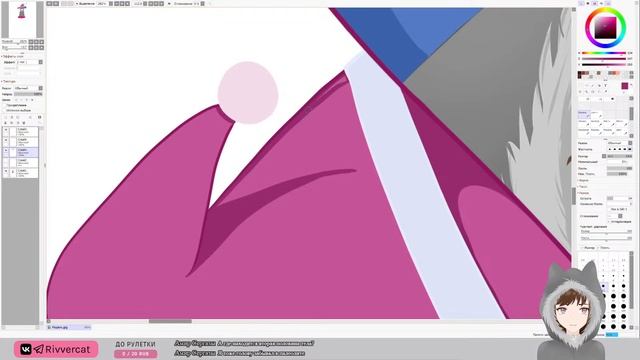Open the rotation angle dropdown arrow
The height and width of the screenshot is (360, 640).
tap(145, 3)
